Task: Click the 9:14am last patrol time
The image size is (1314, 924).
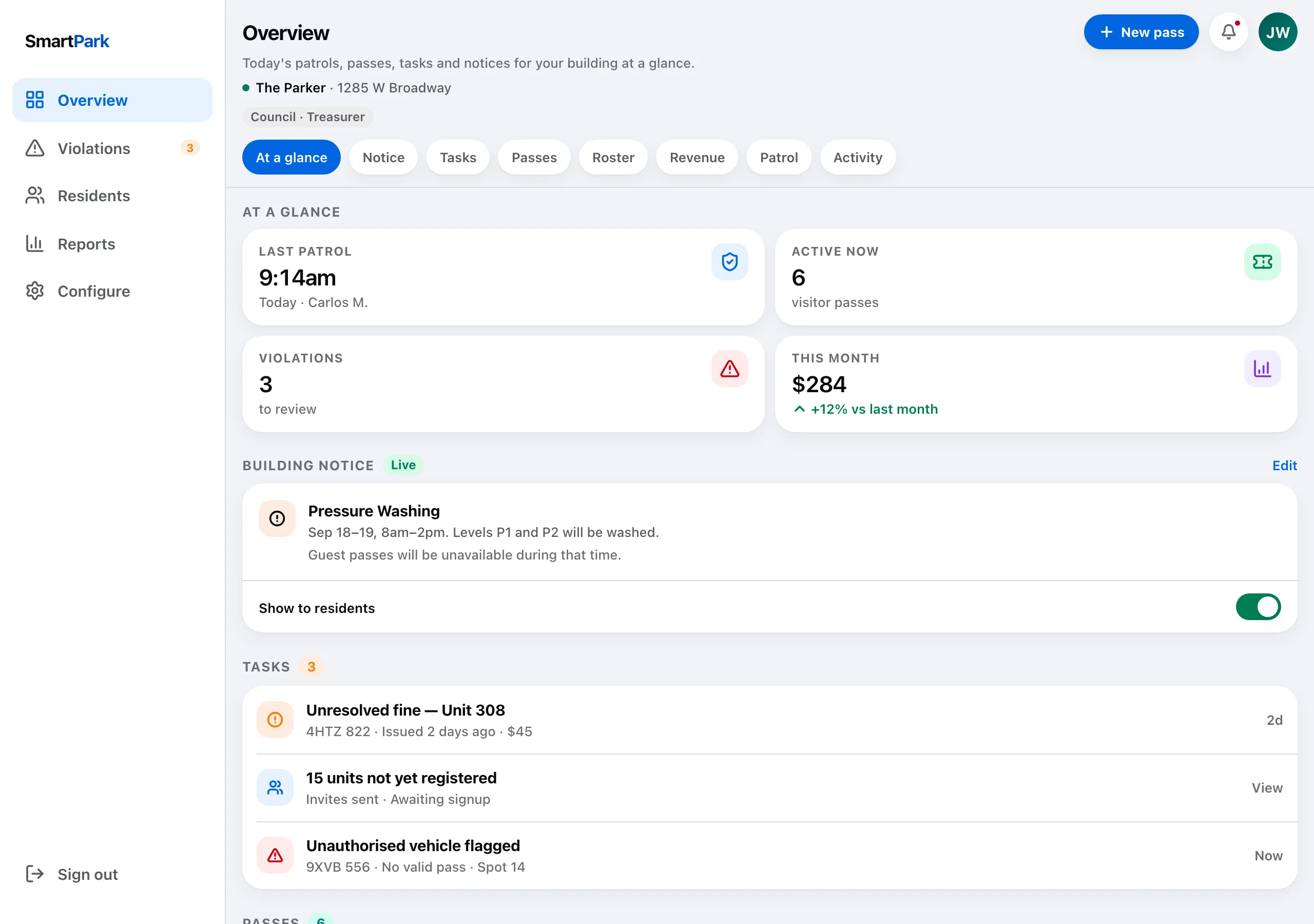Action: 297,278
